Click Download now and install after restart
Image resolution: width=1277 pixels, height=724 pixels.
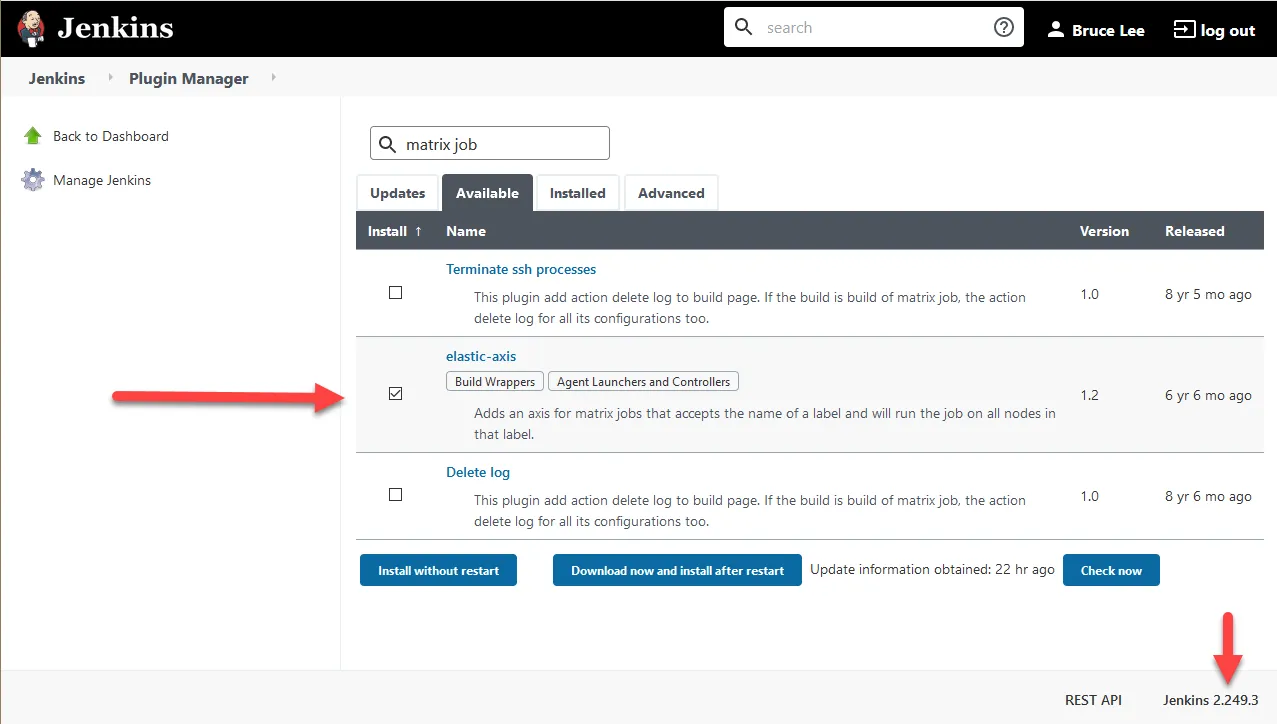[677, 570]
